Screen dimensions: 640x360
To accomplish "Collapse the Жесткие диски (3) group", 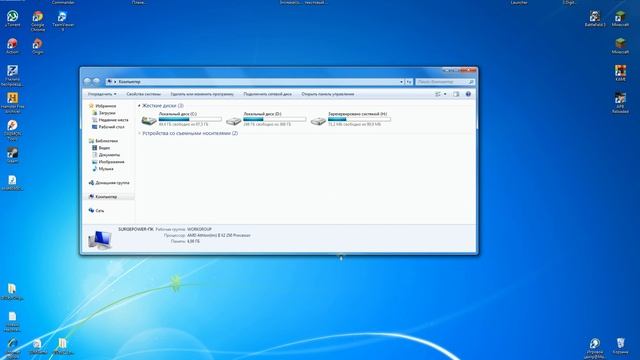I will [139, 106].
